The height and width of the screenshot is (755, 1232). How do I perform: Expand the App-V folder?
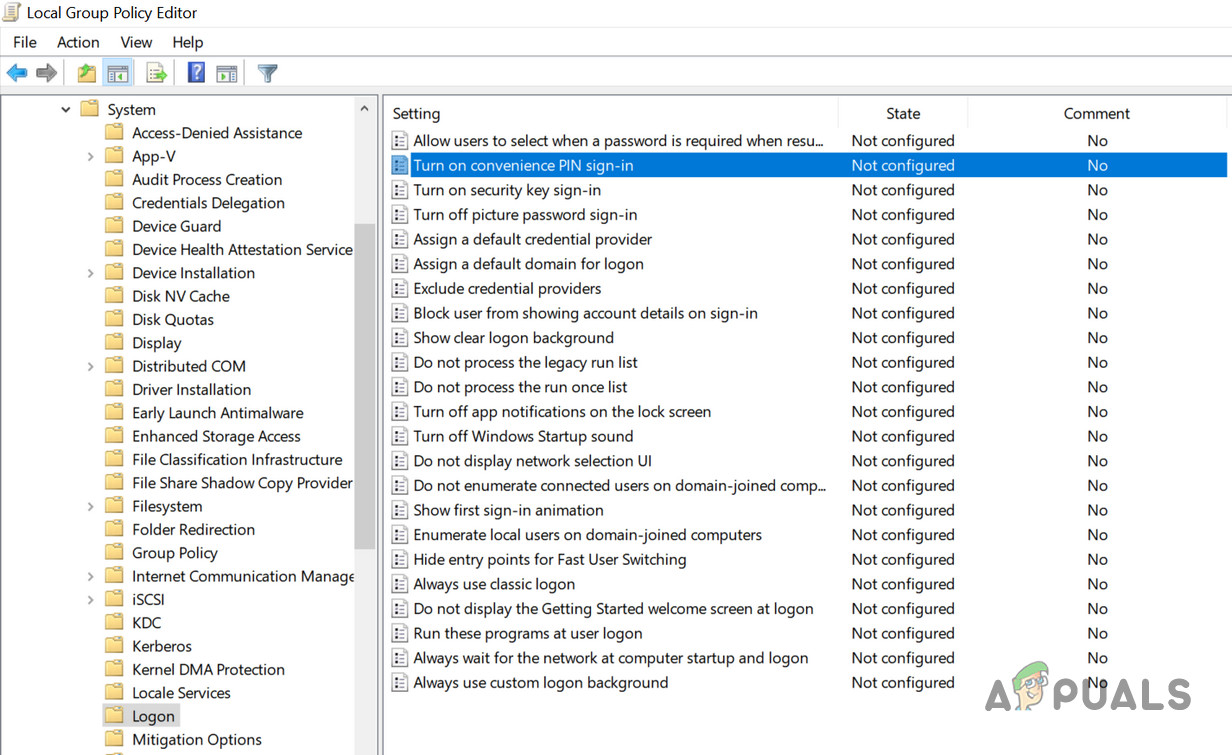pos(90,157)
